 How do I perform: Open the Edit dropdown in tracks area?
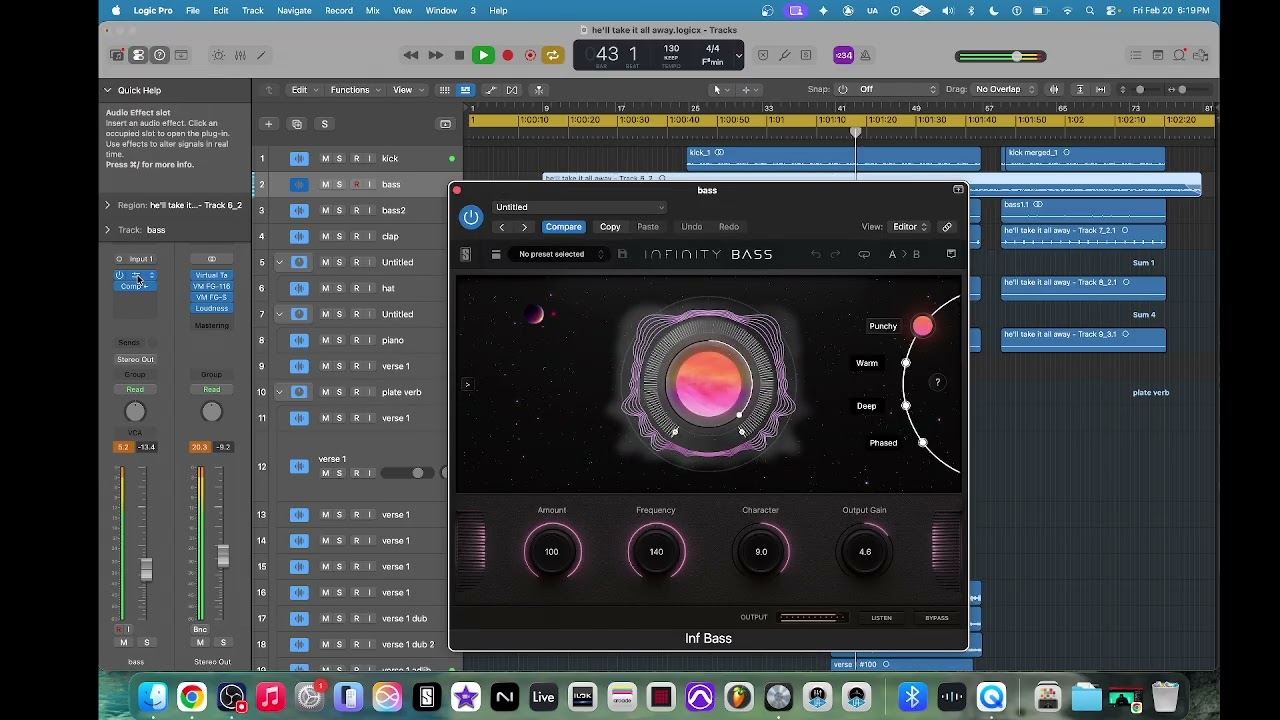point(303,90)
